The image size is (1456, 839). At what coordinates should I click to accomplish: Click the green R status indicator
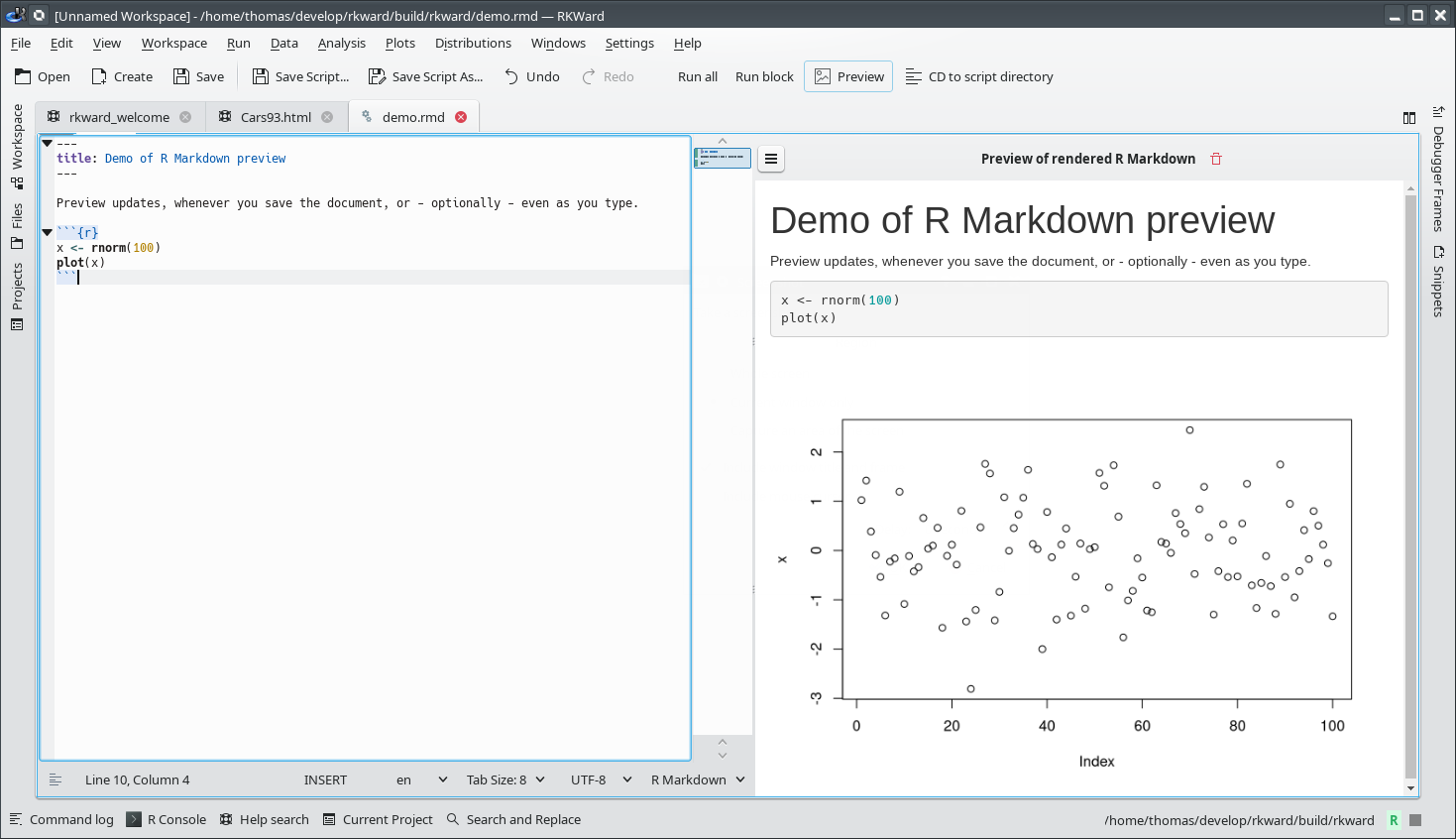pyautogui.click(x=1394, y=820)
